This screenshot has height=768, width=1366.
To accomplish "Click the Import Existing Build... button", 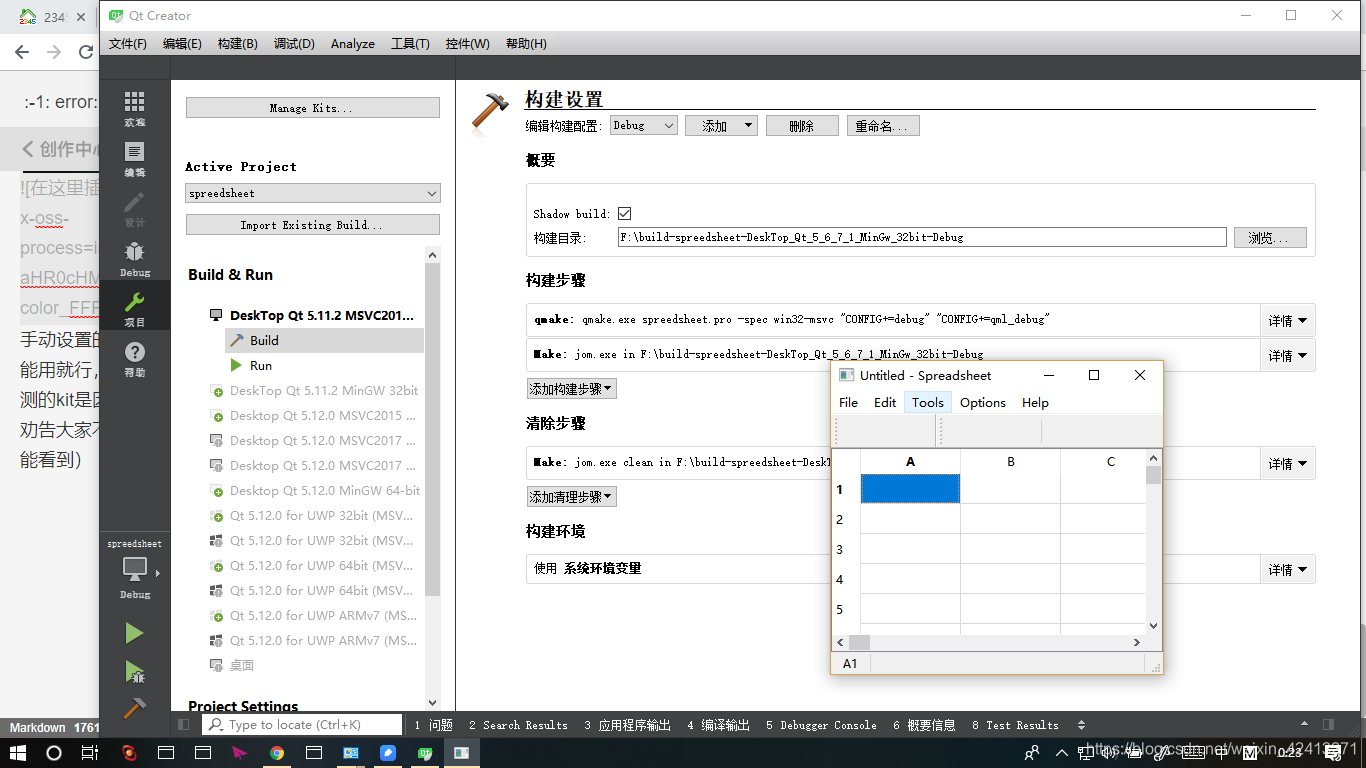I will [x=313, y=225].
